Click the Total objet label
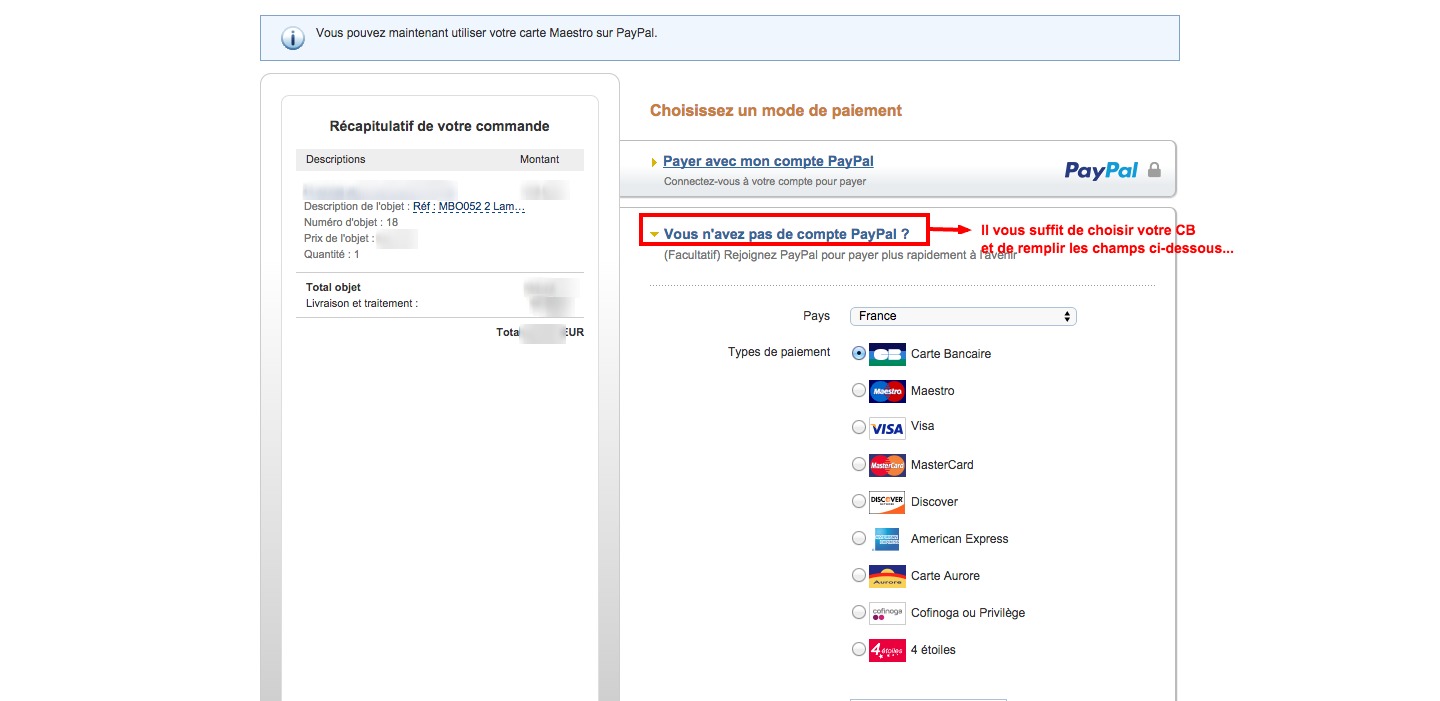This screenshot has width=1440, height=701. tap(333, 287)
